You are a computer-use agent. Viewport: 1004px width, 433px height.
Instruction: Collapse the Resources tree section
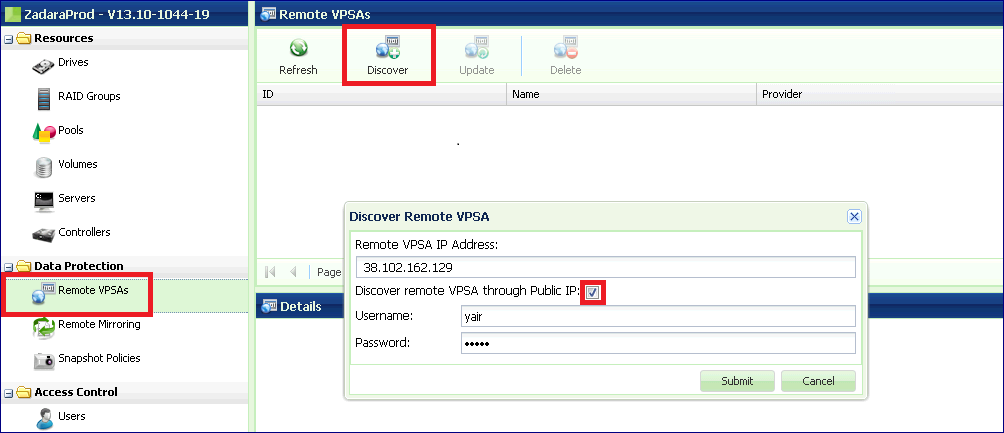[8, 39]
